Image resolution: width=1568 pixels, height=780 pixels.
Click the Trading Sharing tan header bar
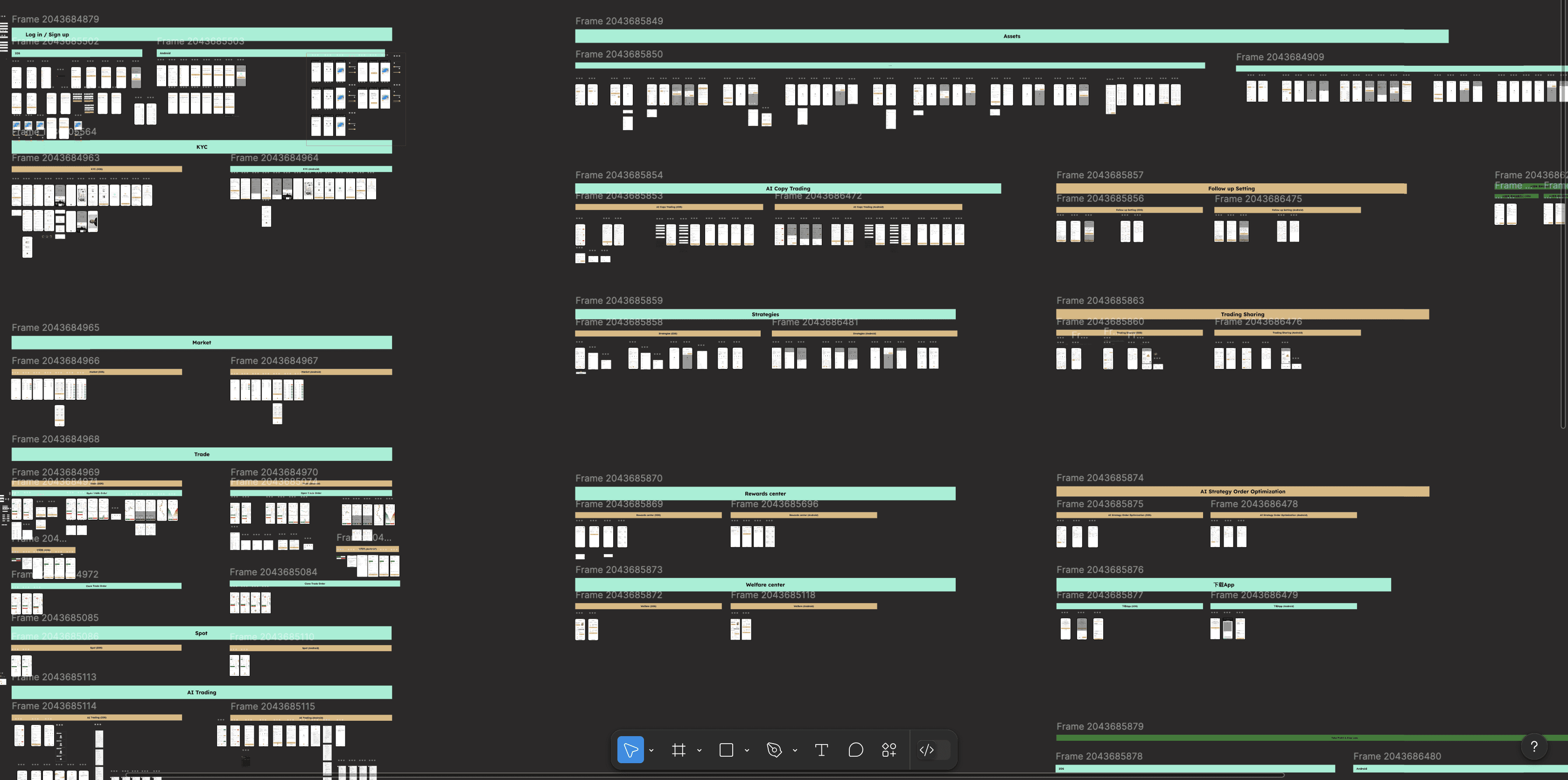pyautogui.click(x=1242, y=314)
